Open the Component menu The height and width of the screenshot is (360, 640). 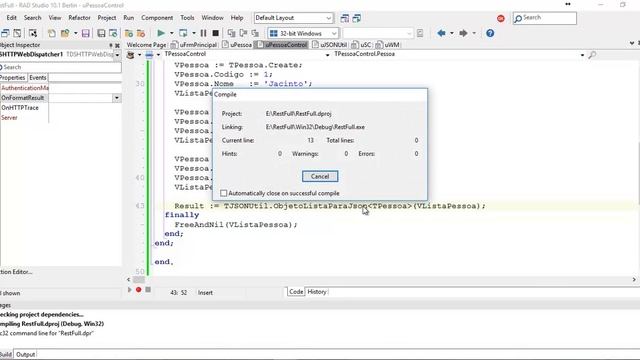click(157, 18)
